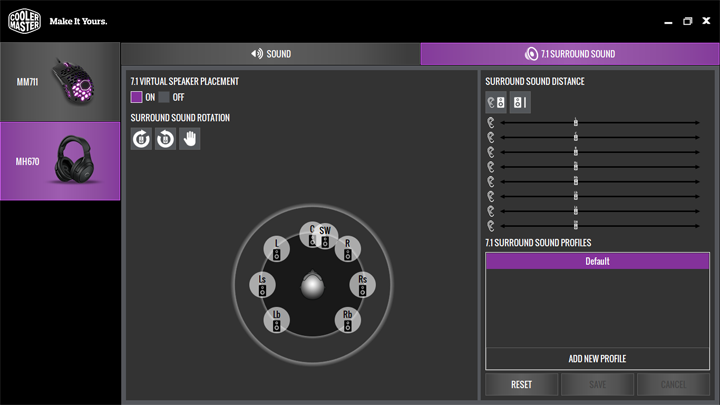This screenshot has width=720, height=405.
Task: Switch to the Sound tab
Action: (271, 54)
